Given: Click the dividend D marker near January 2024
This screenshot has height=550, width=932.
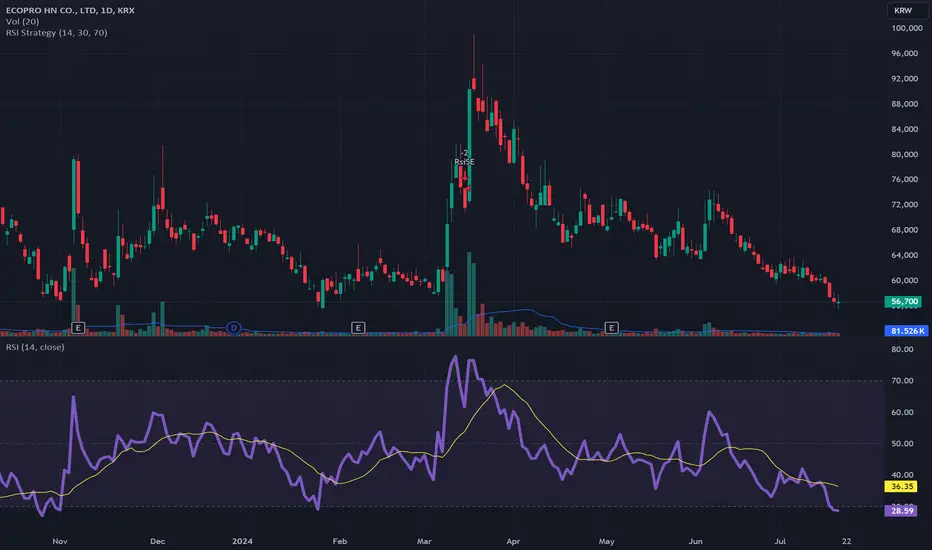Looking at the screenshot, I should [x=234, y=328].
